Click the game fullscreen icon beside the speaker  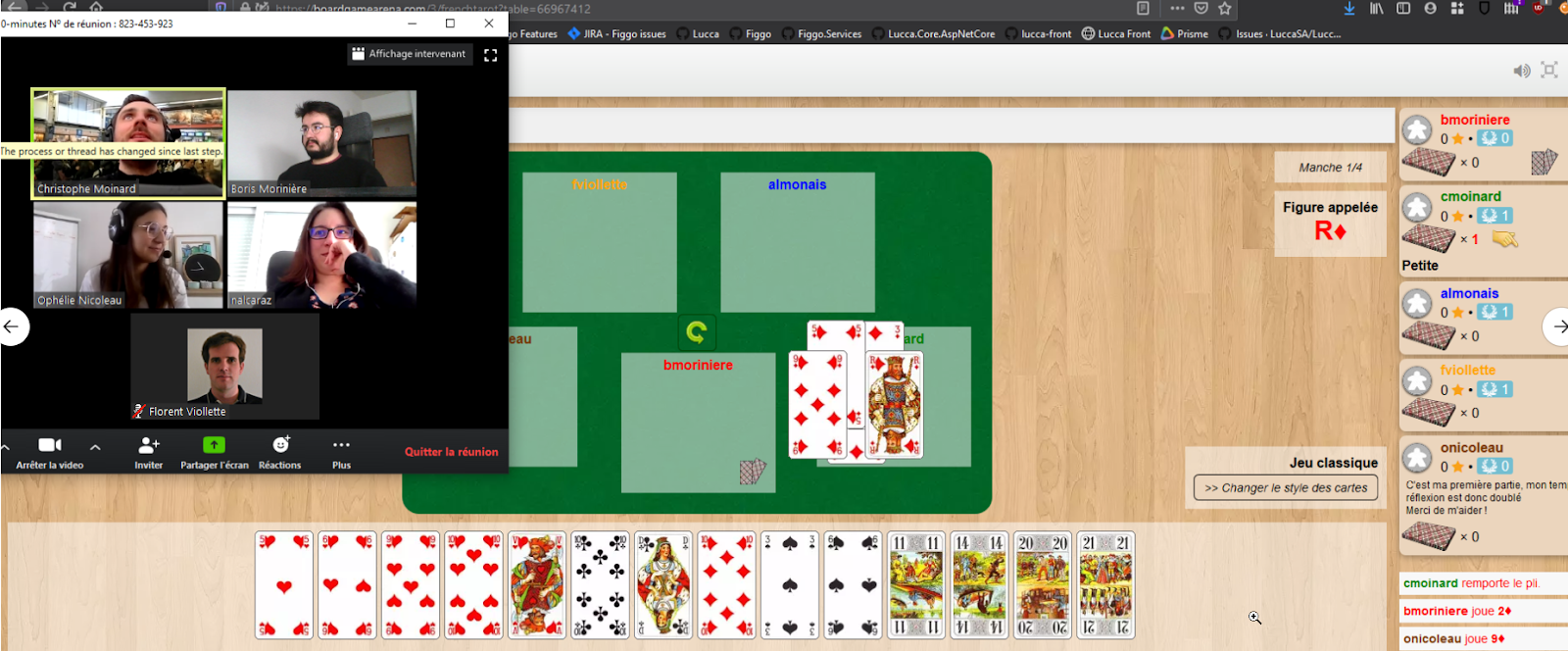[1549, 70]
